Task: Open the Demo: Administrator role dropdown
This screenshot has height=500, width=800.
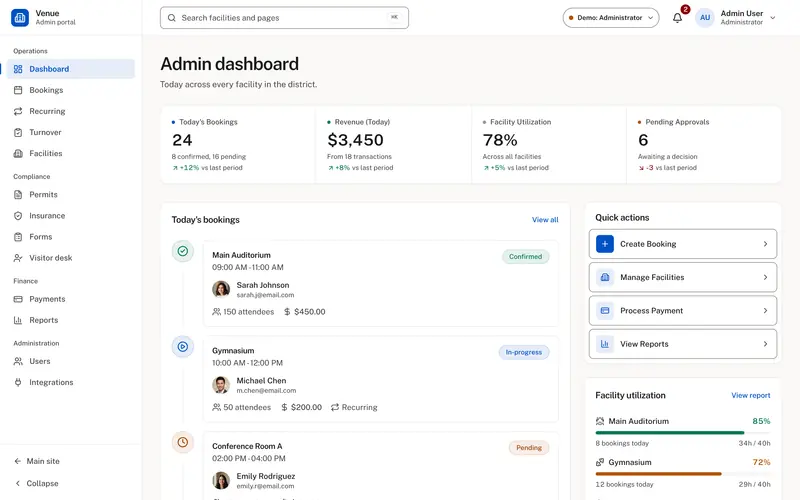Action: (x=611, y=17)
